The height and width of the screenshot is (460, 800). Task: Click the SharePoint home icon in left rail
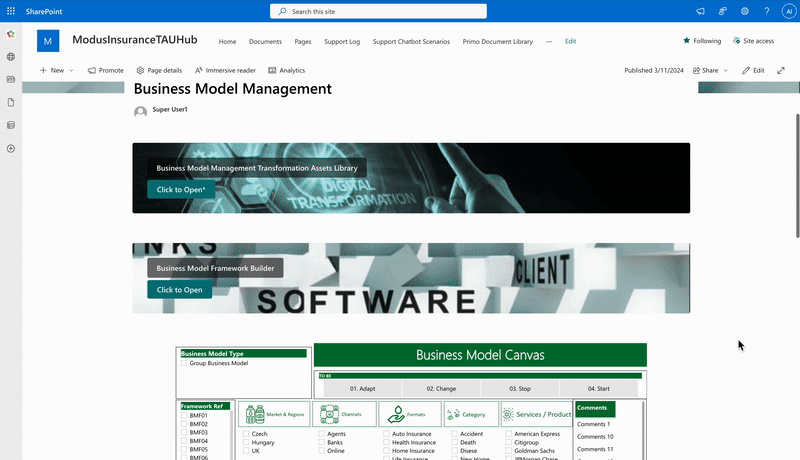(x=11, y=34)
